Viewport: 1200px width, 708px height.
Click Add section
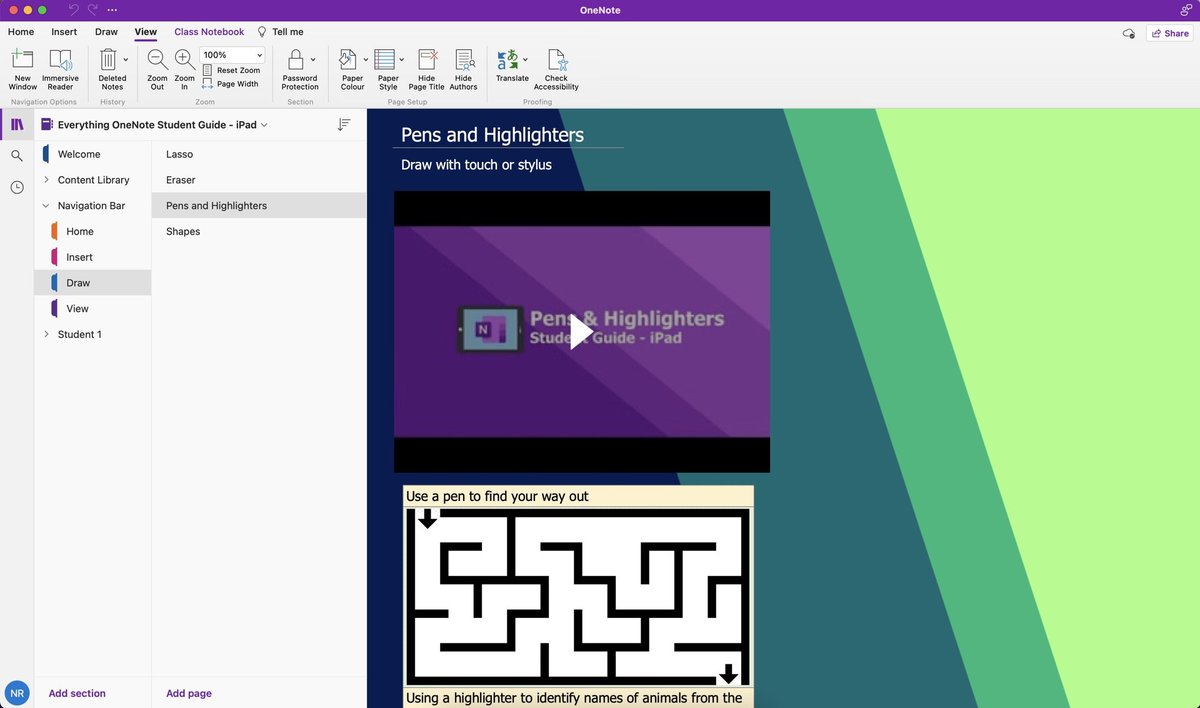77,693
